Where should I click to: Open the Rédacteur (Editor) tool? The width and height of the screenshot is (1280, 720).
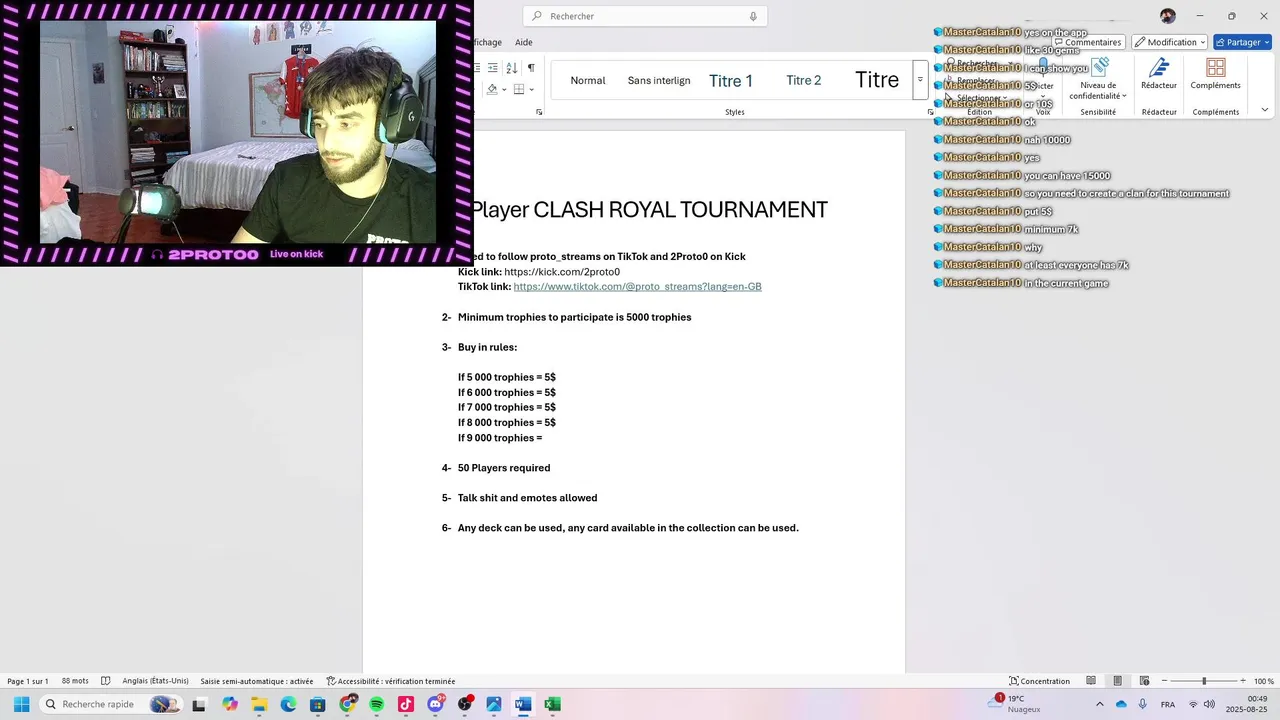[x=1159, y=73]
